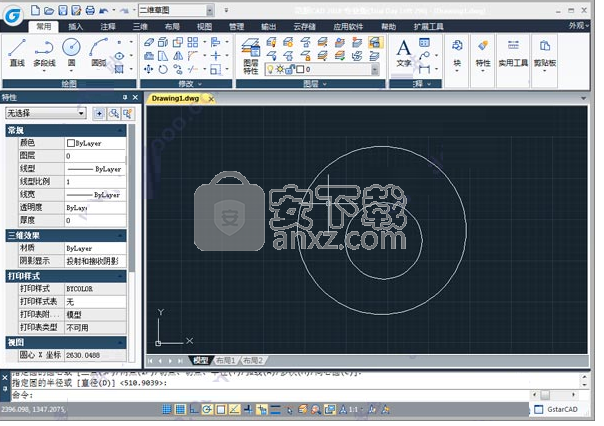The width and height of the screenshot is (604, 426).
Task: Click the Mirror tool icon
Action: pyautogui.click(x=178, y=56)
